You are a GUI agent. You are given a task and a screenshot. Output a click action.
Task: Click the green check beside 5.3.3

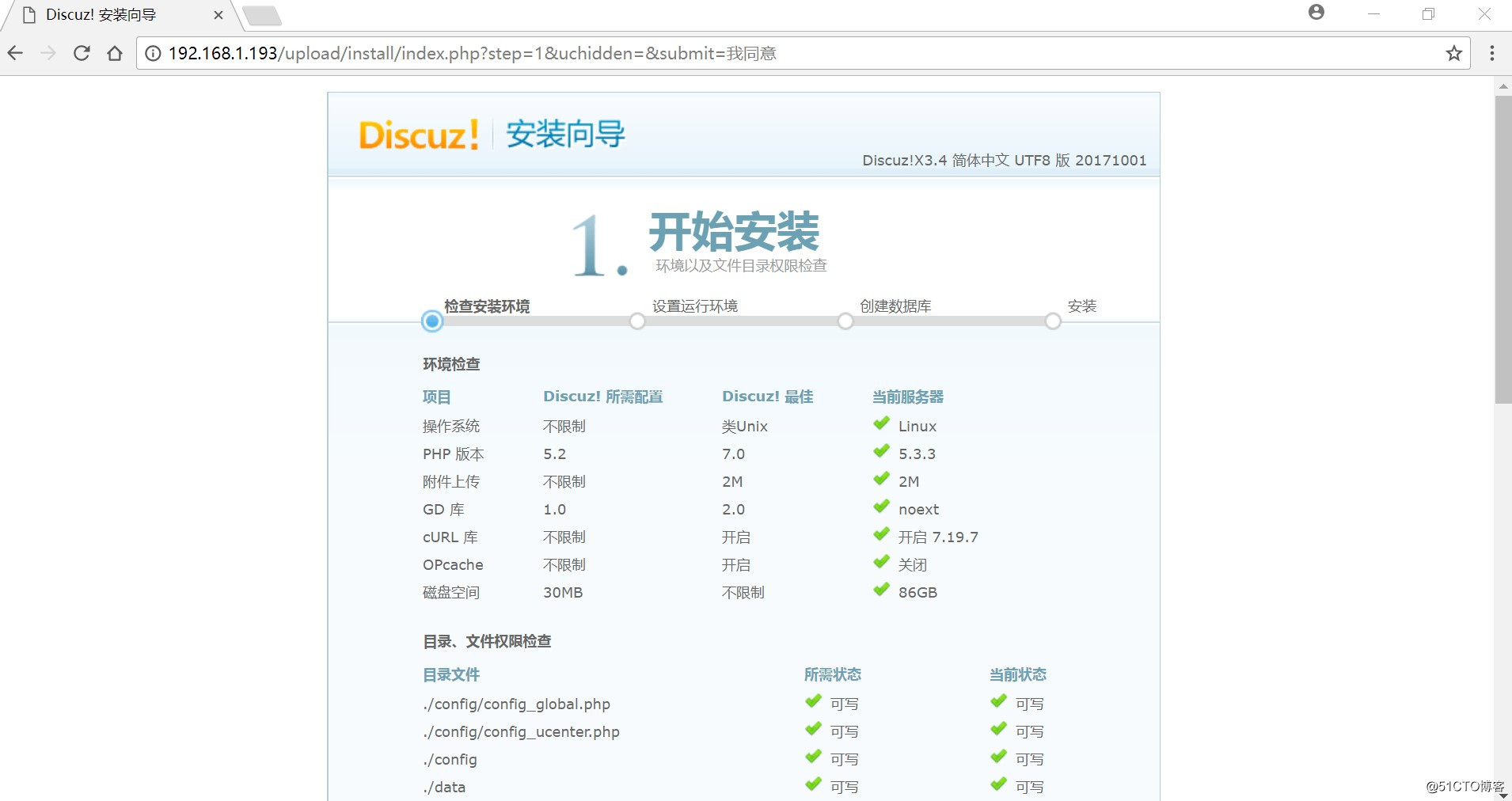(881, 451)
